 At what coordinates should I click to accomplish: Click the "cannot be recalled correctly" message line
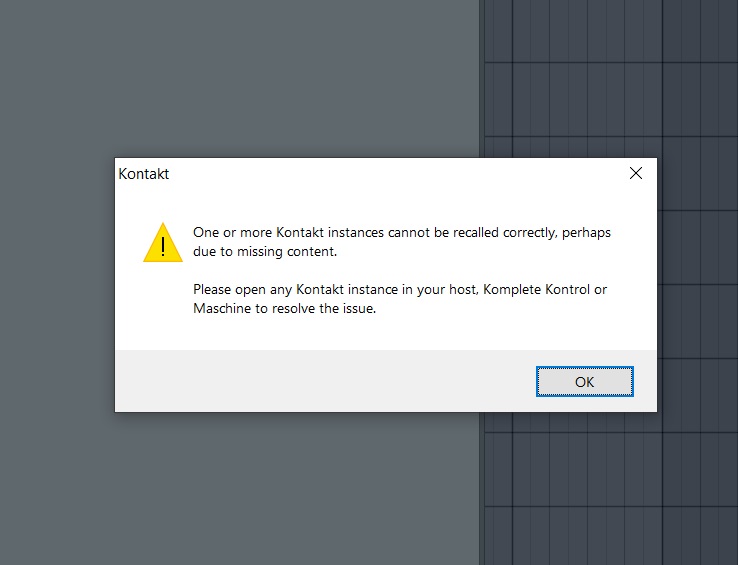[400, 232]
